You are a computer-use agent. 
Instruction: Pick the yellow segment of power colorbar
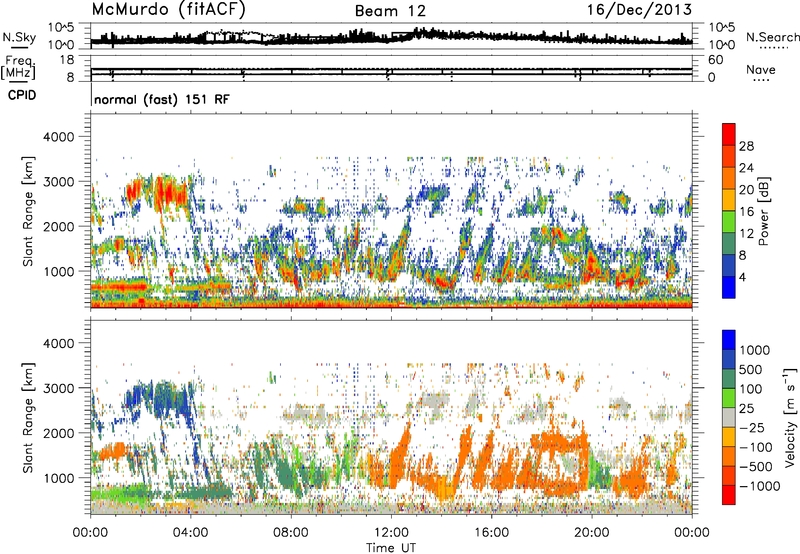point(729,200)
